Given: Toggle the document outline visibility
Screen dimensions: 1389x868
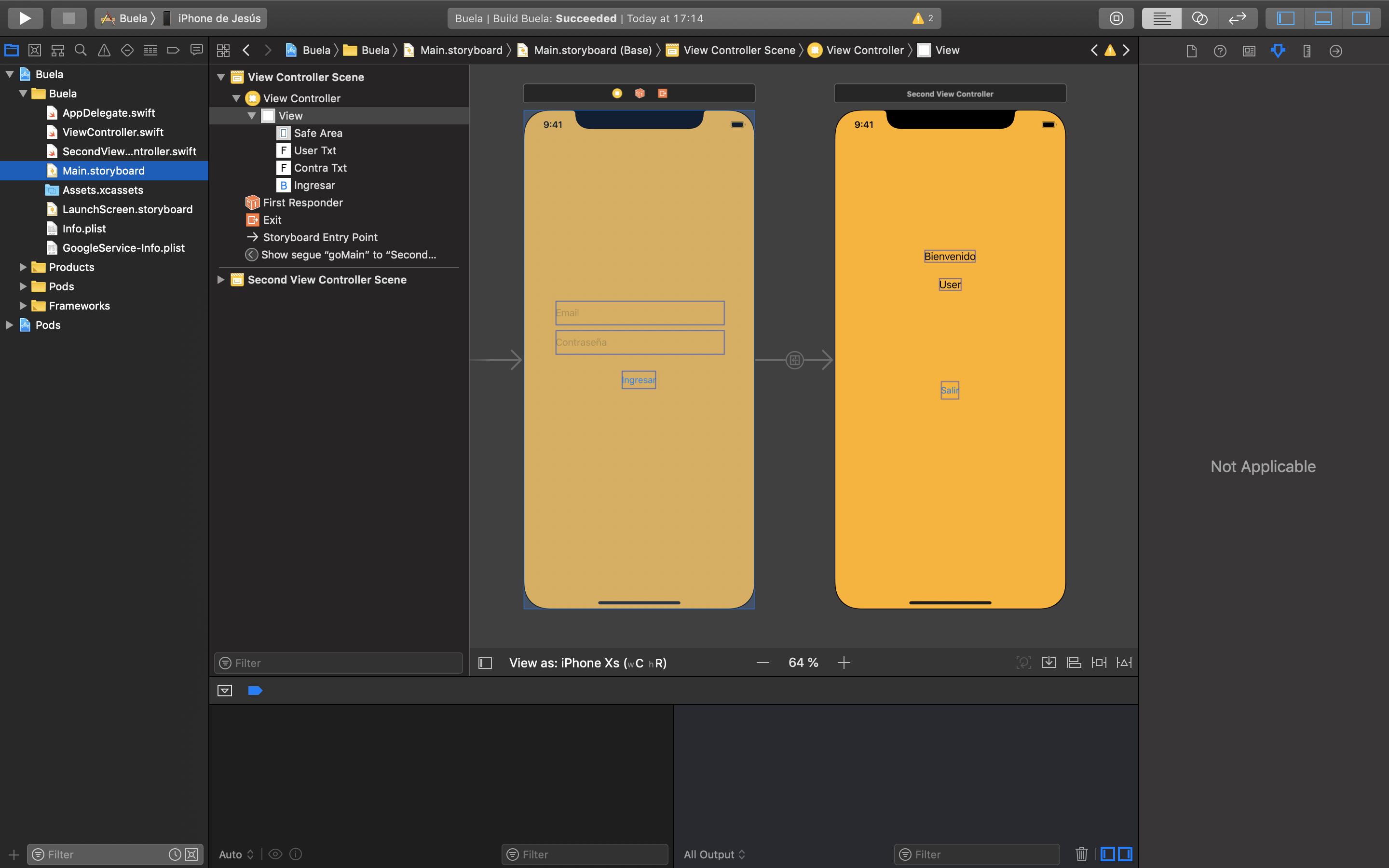Looking at the screenshot, I should pyautogui.click(x=485, y=663).
